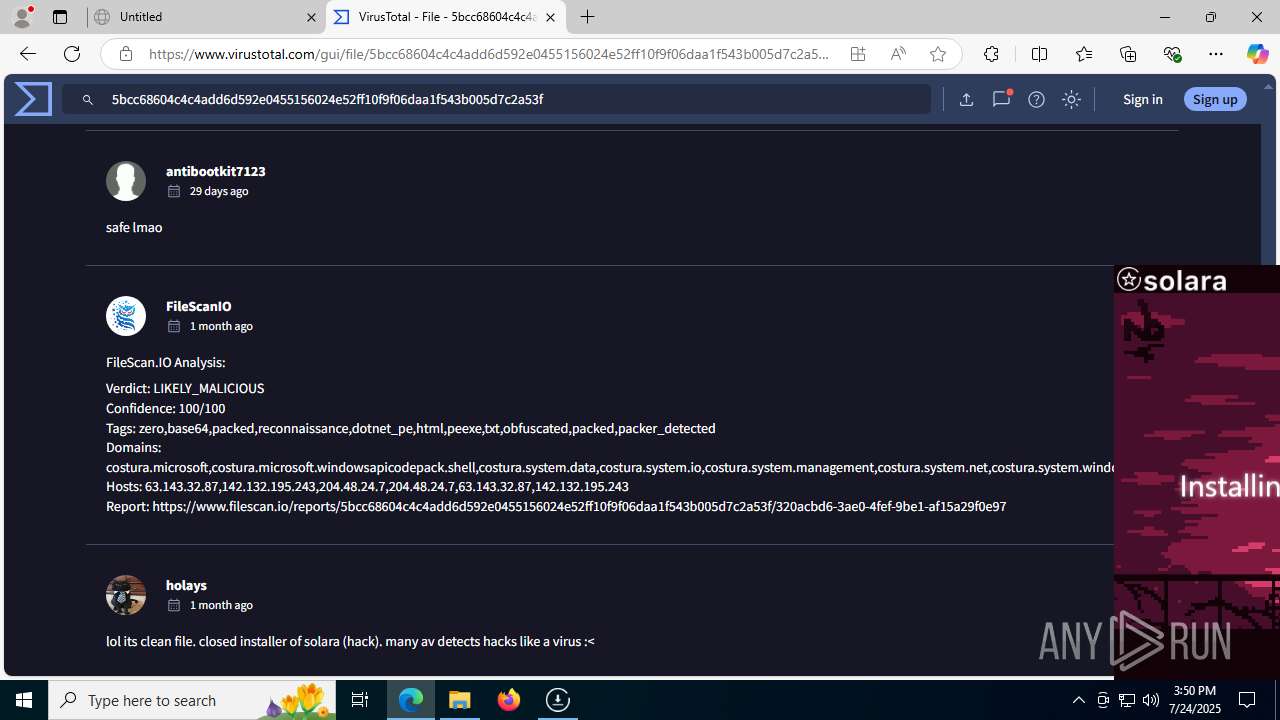Open the Collections icon

1128,54
